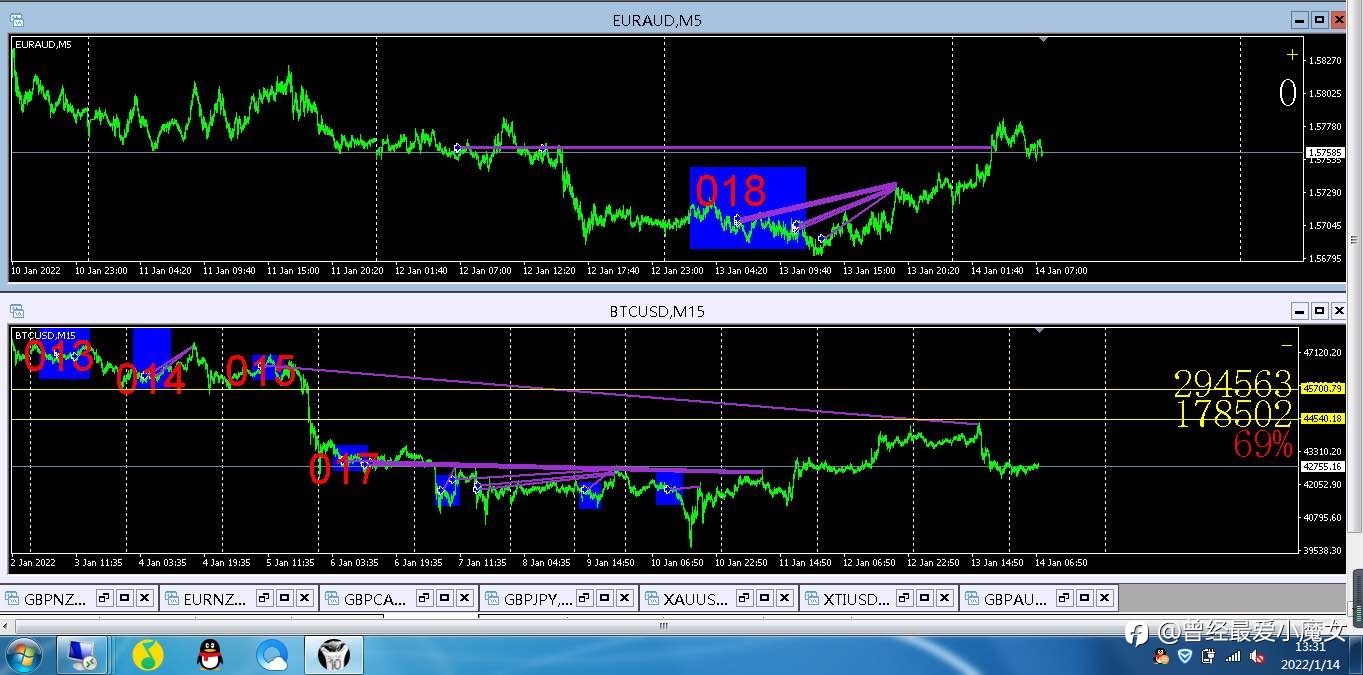Image resolution: width=1363 pixels, height=675 pixels.
Task: Click the XAUUS minimized chart icon
Action: tap(653, 599)
